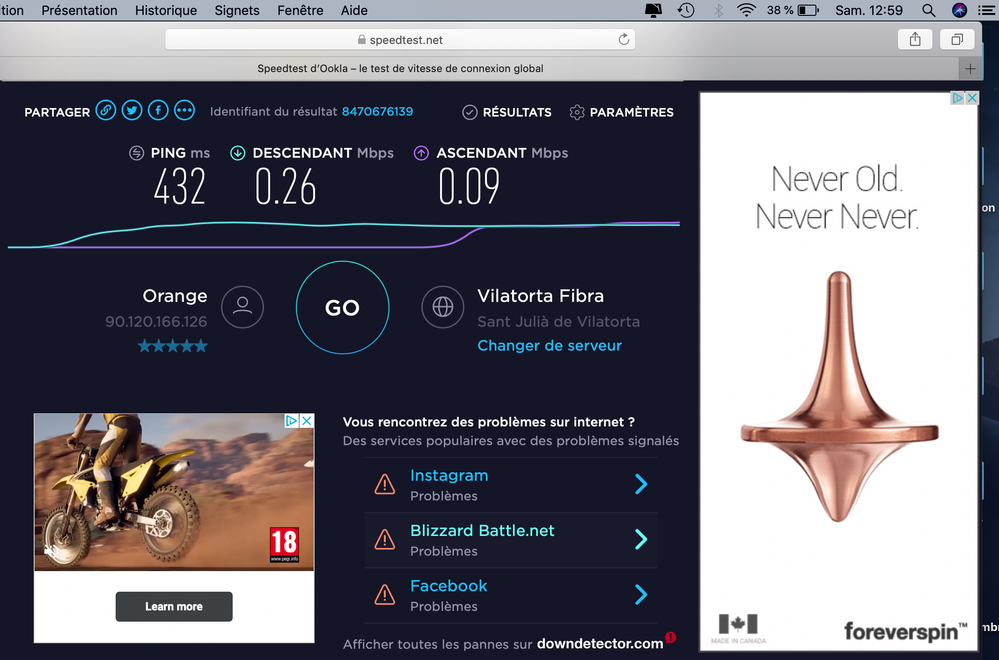Click the upload value 0.09
The width and height of the screenshot is (999, 660).
(x=469, y=187)
